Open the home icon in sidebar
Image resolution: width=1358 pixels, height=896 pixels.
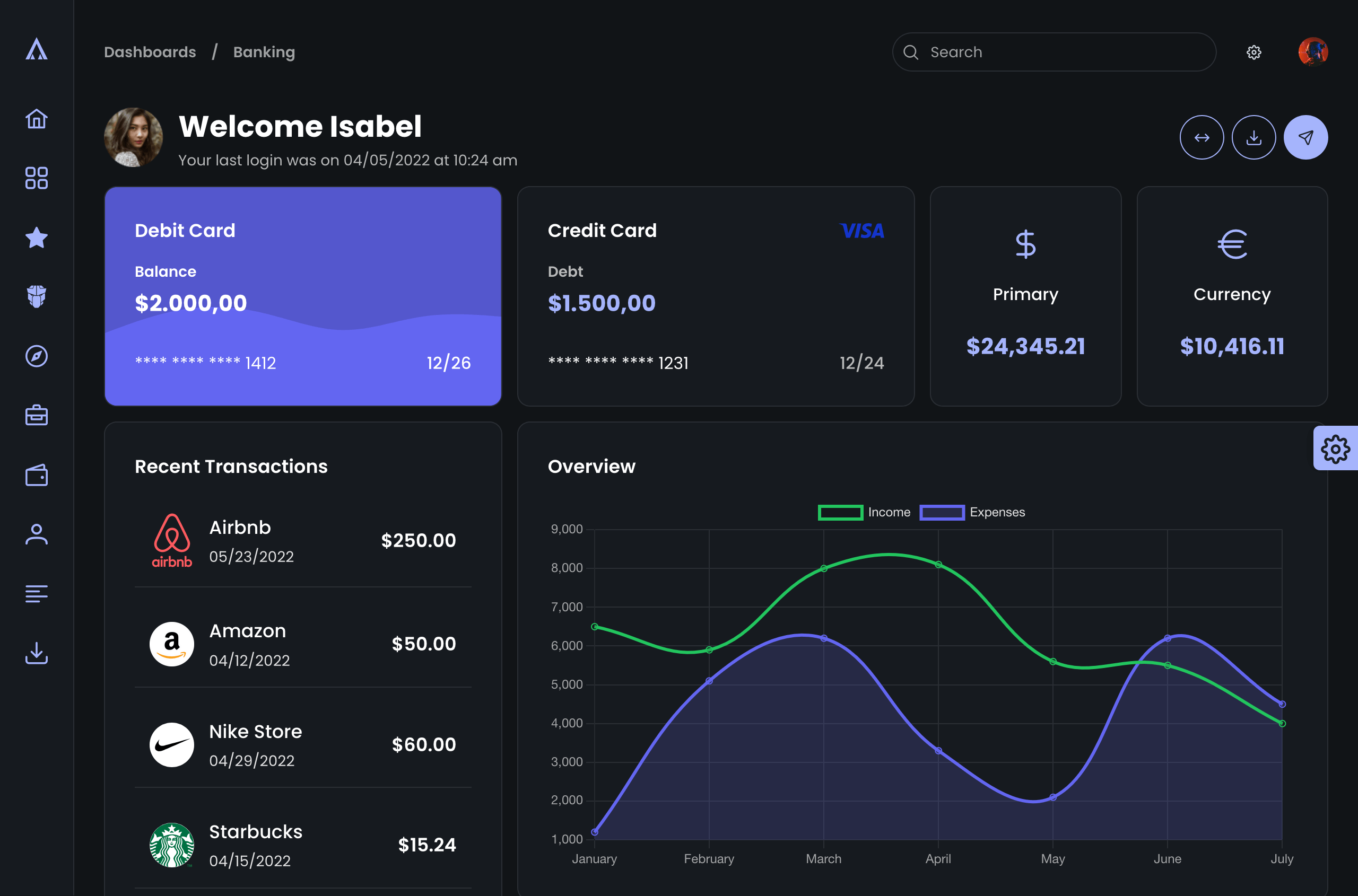[x=37, y=119]
